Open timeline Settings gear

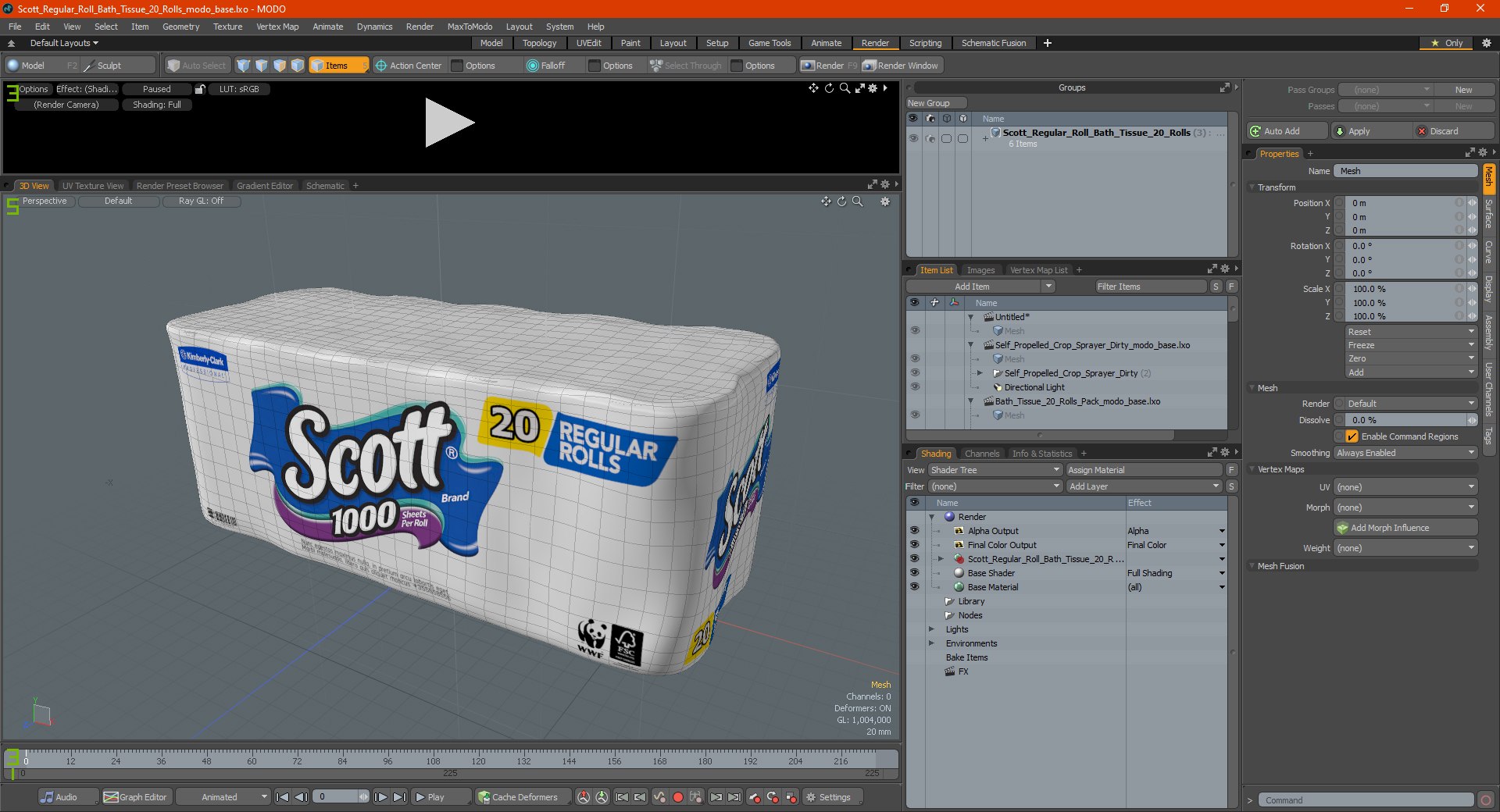[834, 797]
